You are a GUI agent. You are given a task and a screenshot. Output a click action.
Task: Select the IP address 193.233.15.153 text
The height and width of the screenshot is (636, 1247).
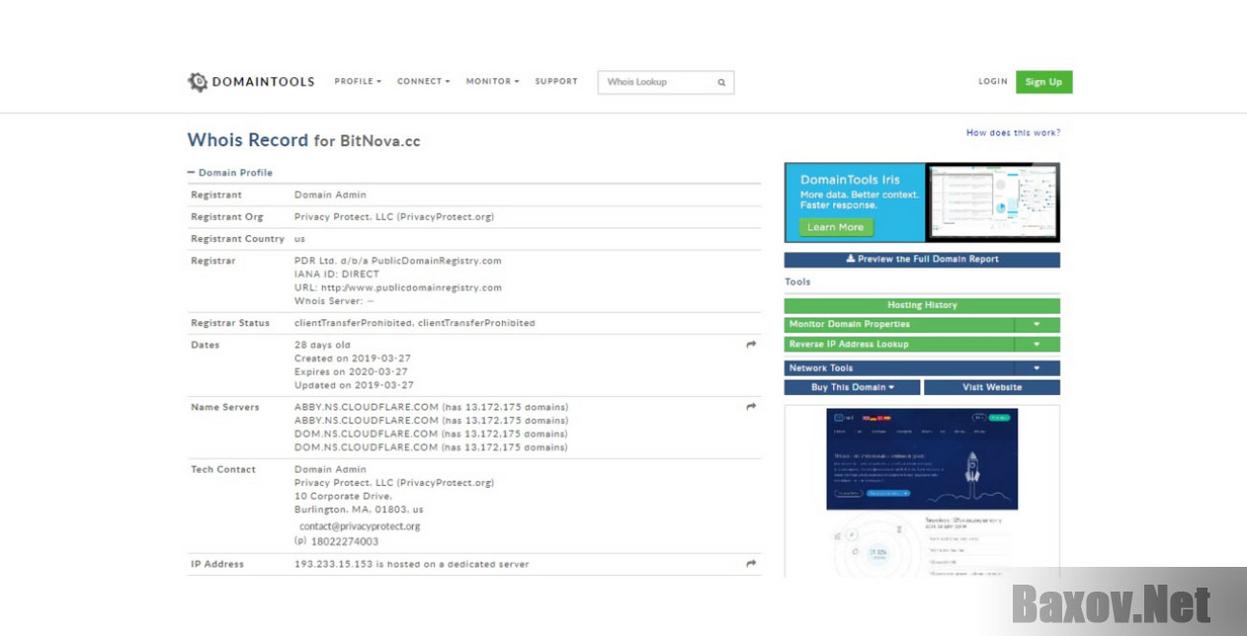[333, 564]
